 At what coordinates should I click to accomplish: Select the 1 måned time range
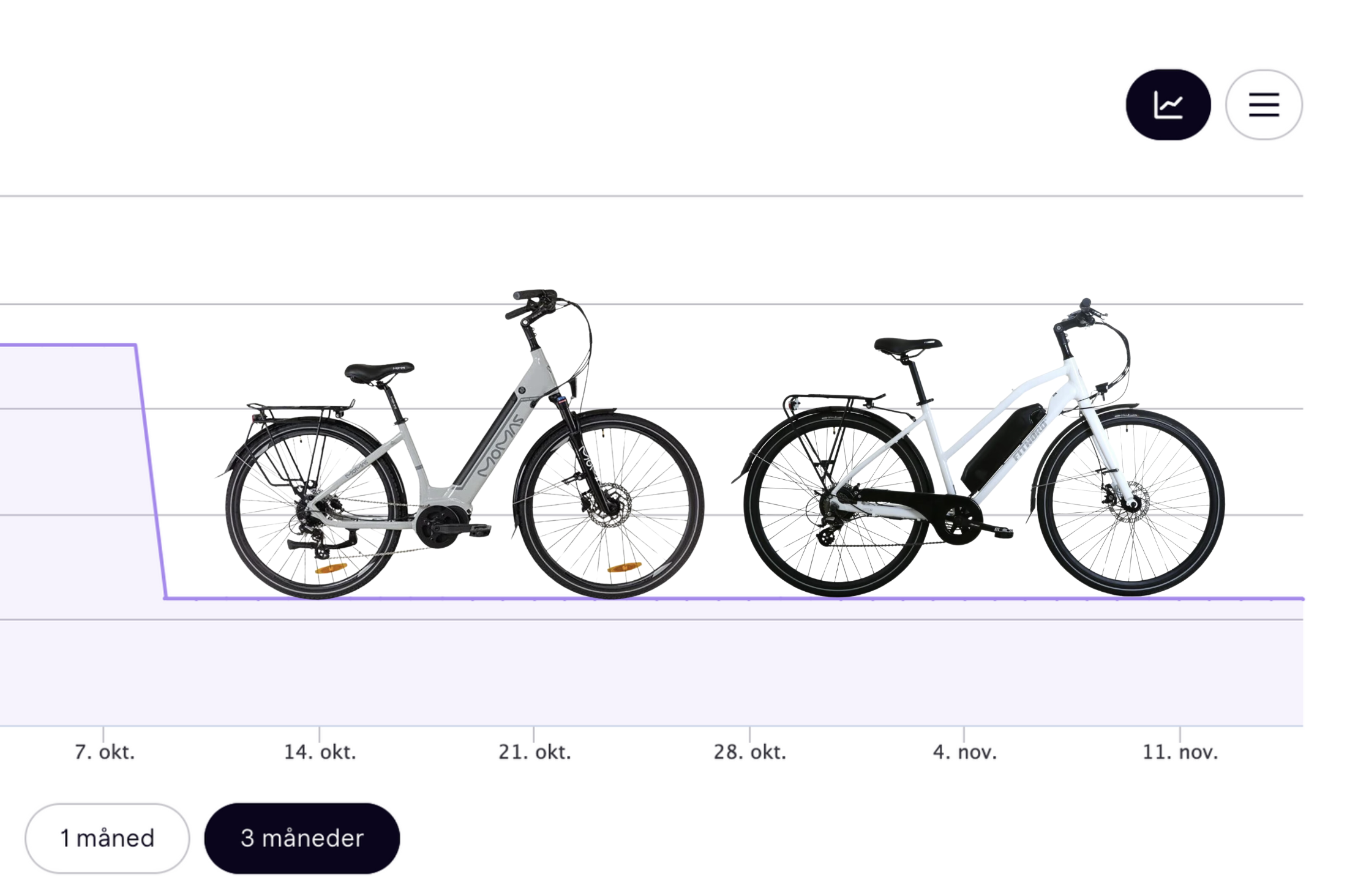pos(107,838)
